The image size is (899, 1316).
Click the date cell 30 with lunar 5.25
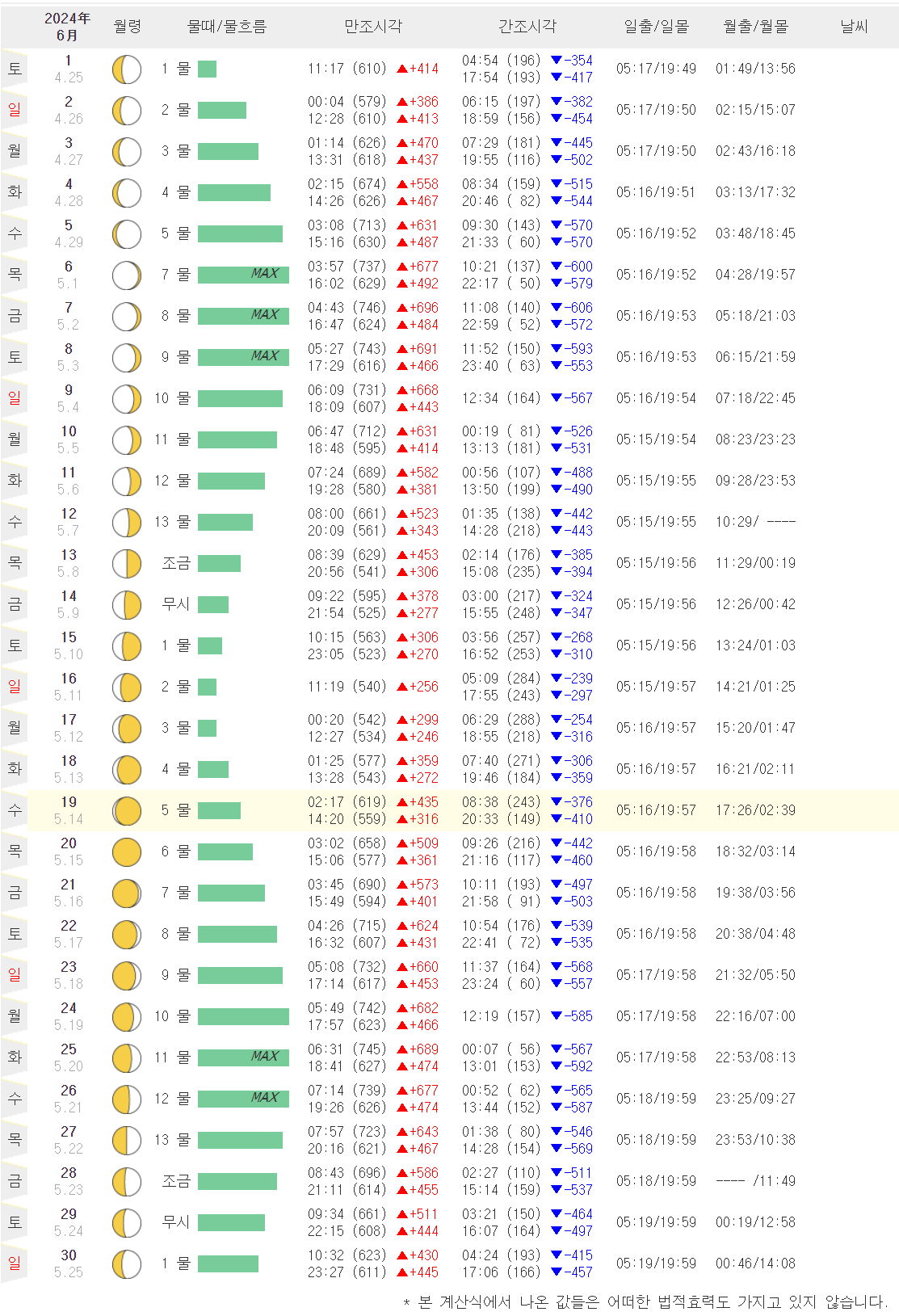point(69,1263)
